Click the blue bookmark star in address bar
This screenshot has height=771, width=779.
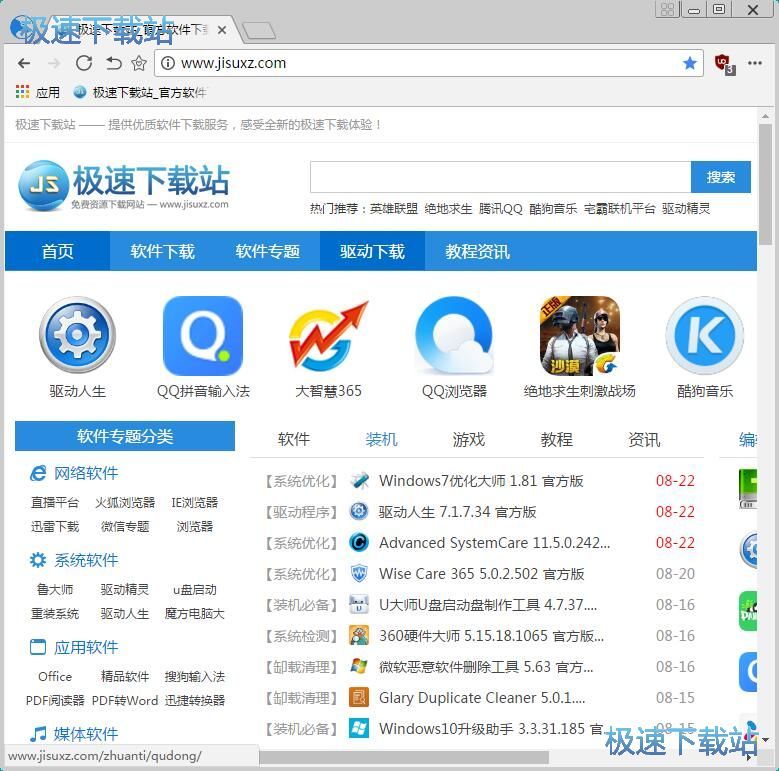tap(690, 63)
